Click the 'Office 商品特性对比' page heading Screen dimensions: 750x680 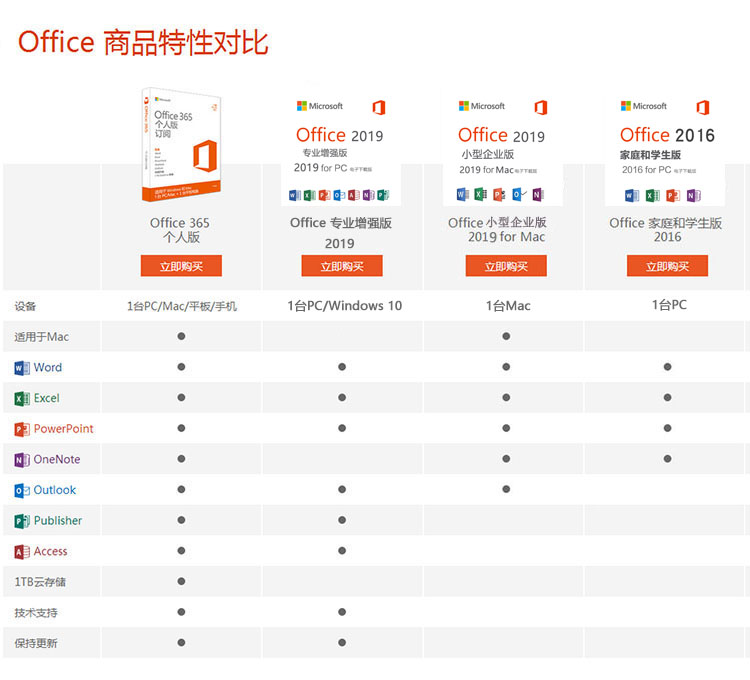click(143, 42)
